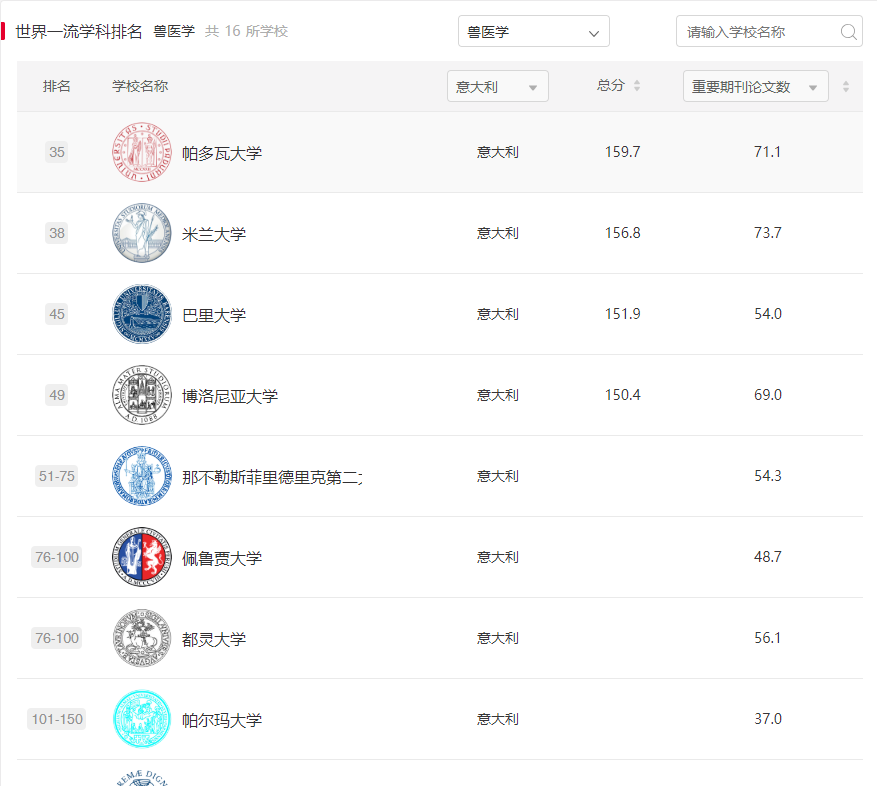This screenshot has width=877, height=786.
Task: Focus the 请输入学校名称 search field
Action: pos(769,31)
